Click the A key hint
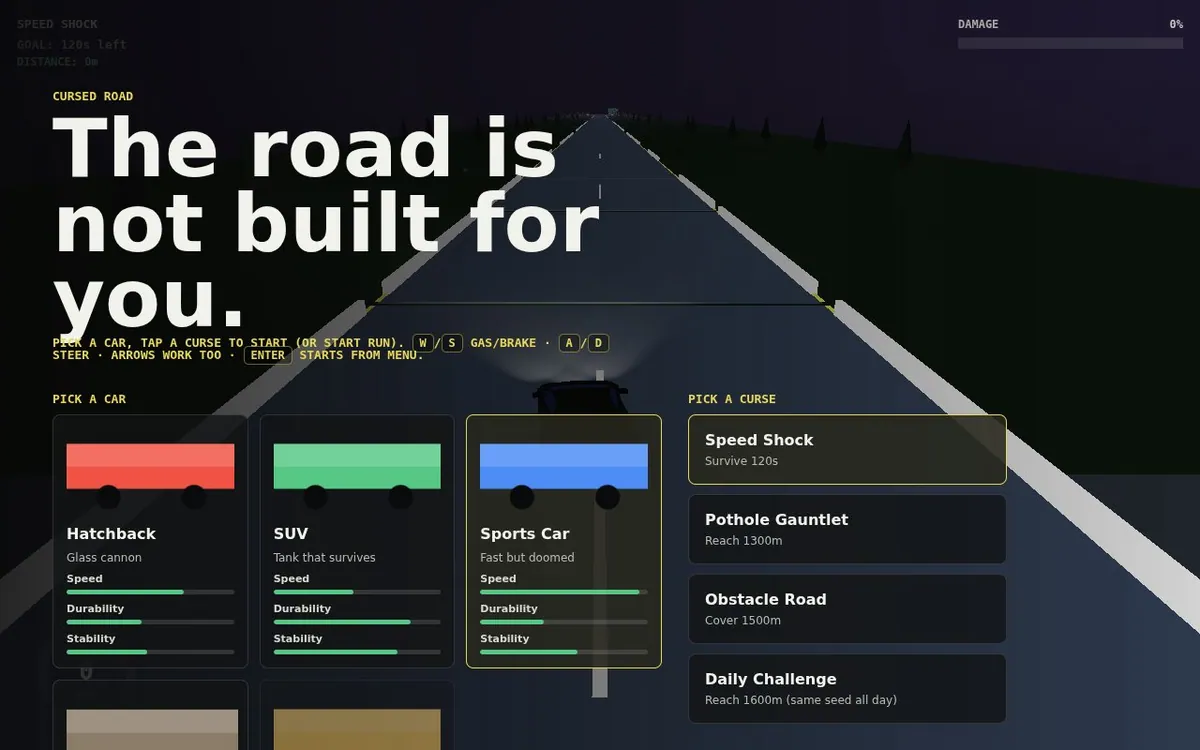The height and width of the screenshot is (750, 1200). [x=569, y=343]
